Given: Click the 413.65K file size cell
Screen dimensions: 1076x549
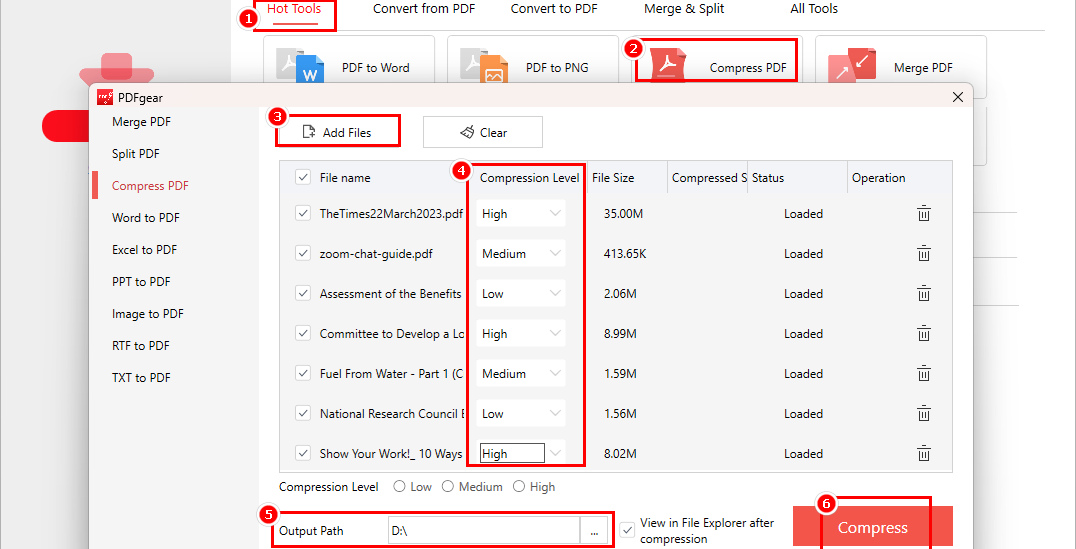Looking at the screenshot, I should point(625,253).
